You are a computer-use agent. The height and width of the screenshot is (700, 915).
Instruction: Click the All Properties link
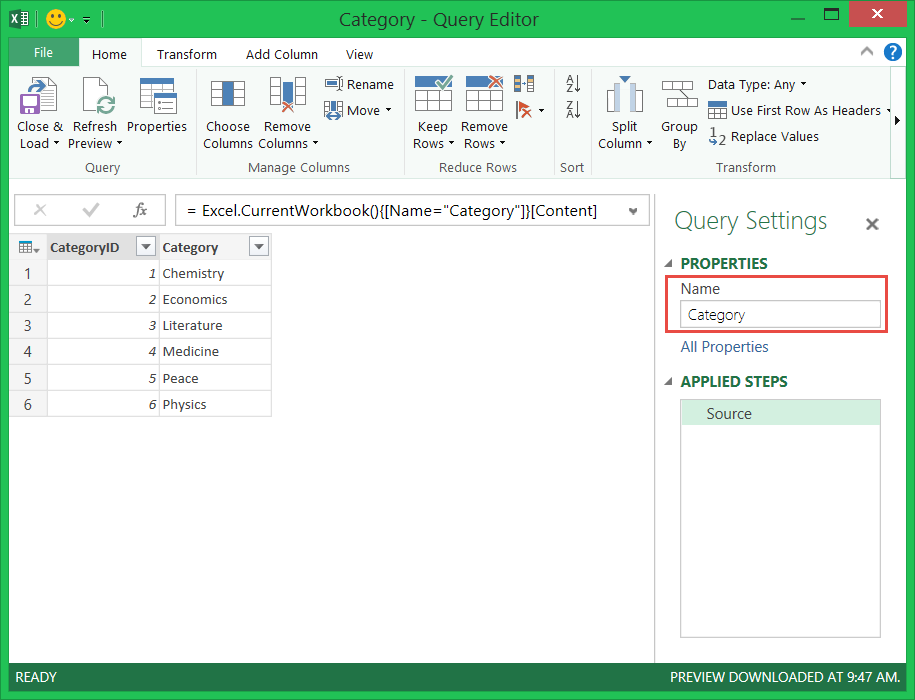[725, 347]
